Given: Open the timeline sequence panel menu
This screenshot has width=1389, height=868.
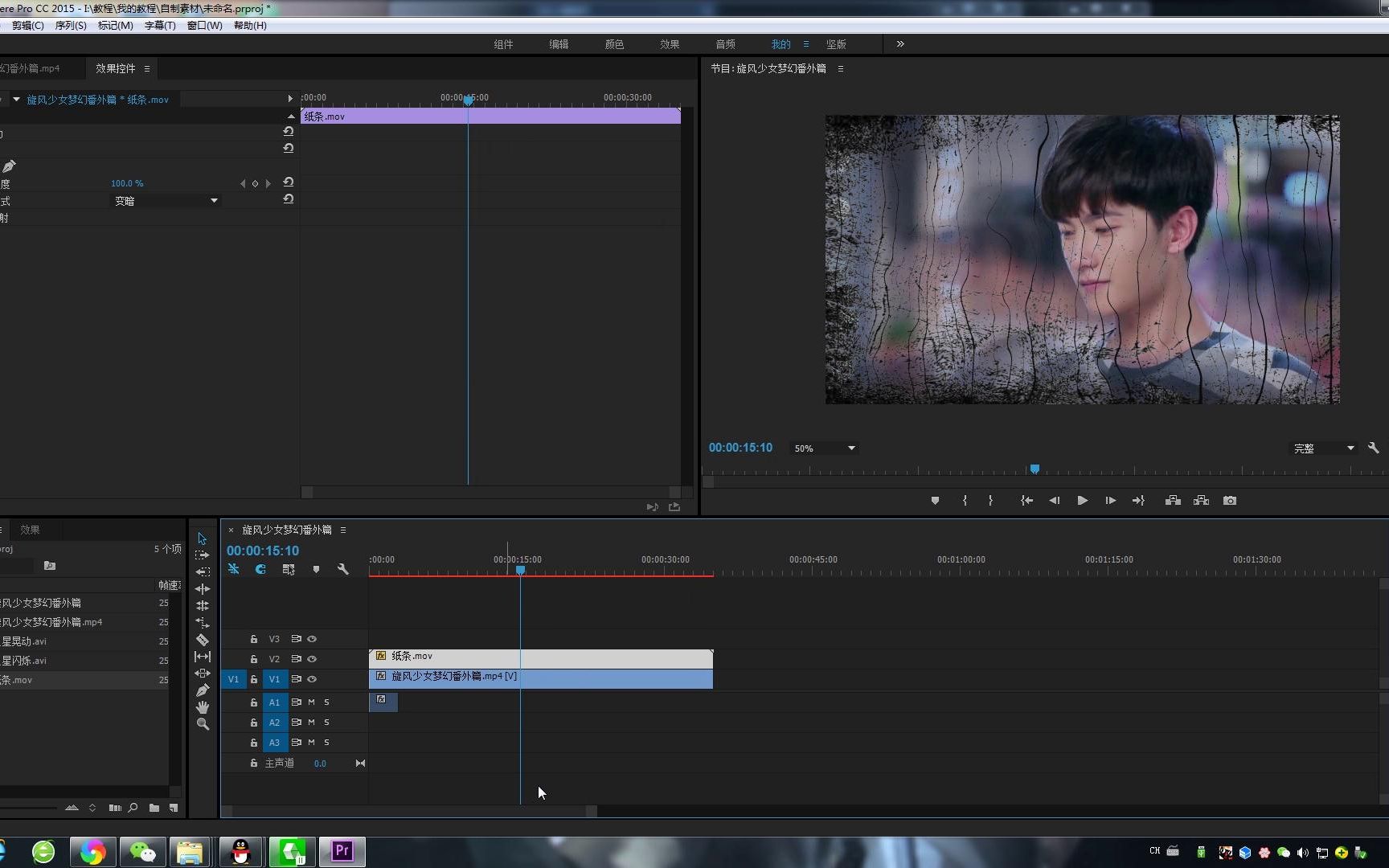Looking at the screenshot, I should (x=343, y=530).
